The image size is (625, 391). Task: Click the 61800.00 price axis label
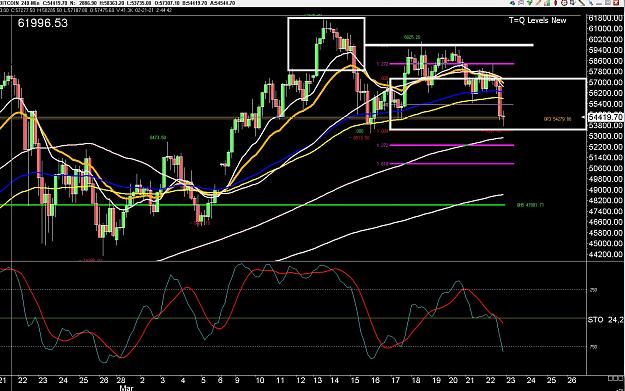pyautogui.click(x=605, y=18)
